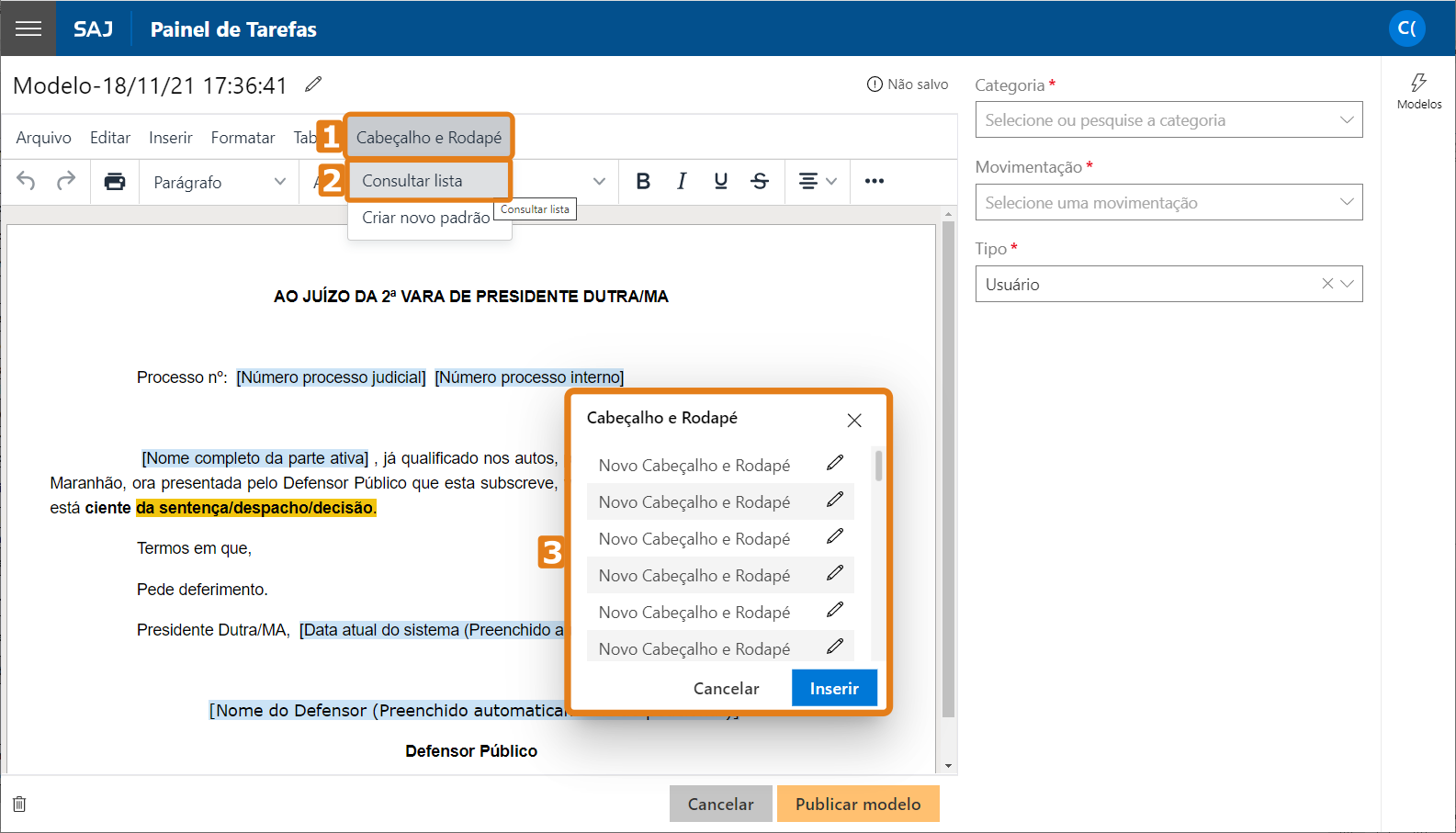Image resolution: width=1456 pixels, height=833 pixels.
Task: Open the Arquivo menu
Action: tap(43, 138)
